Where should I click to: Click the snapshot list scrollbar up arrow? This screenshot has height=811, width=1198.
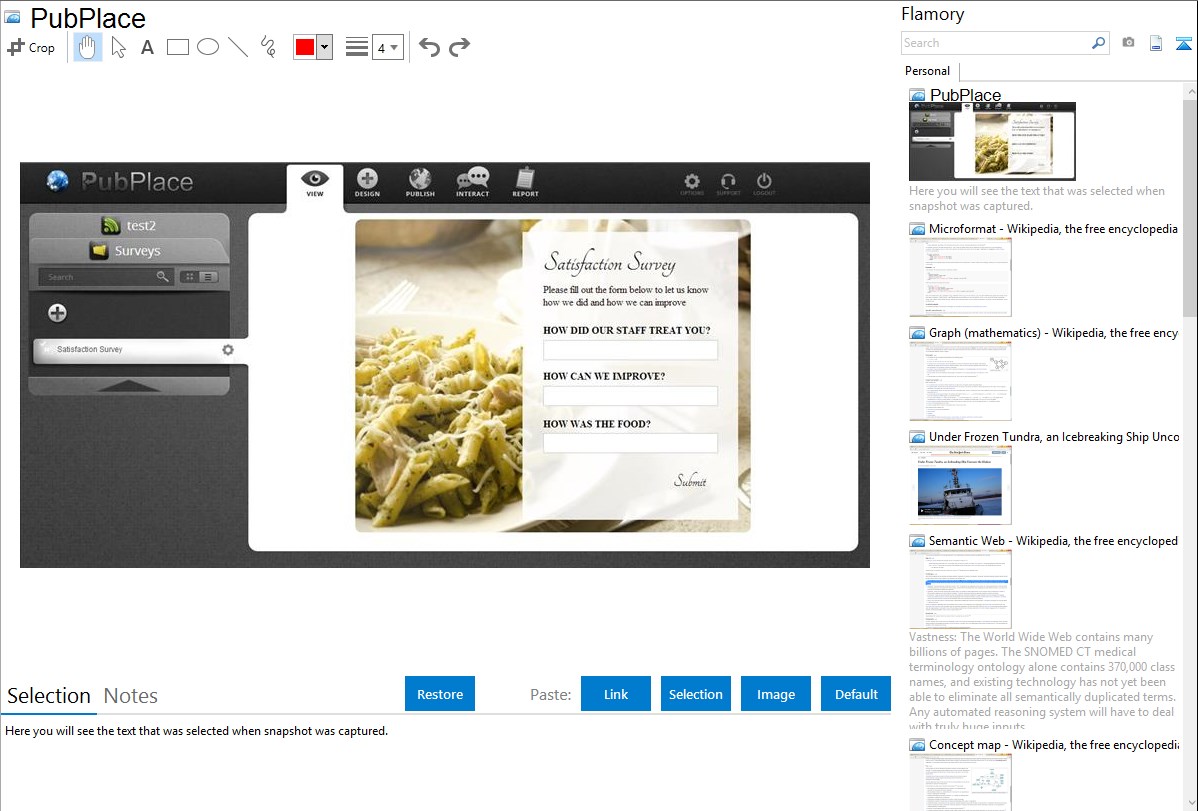1190,91
